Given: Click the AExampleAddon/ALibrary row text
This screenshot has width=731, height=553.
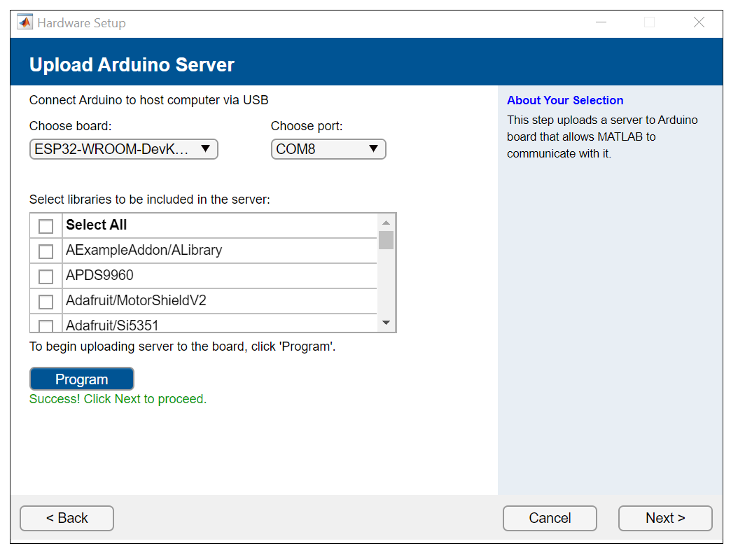Looking at the screenshot, I should (x=144, y=250).
